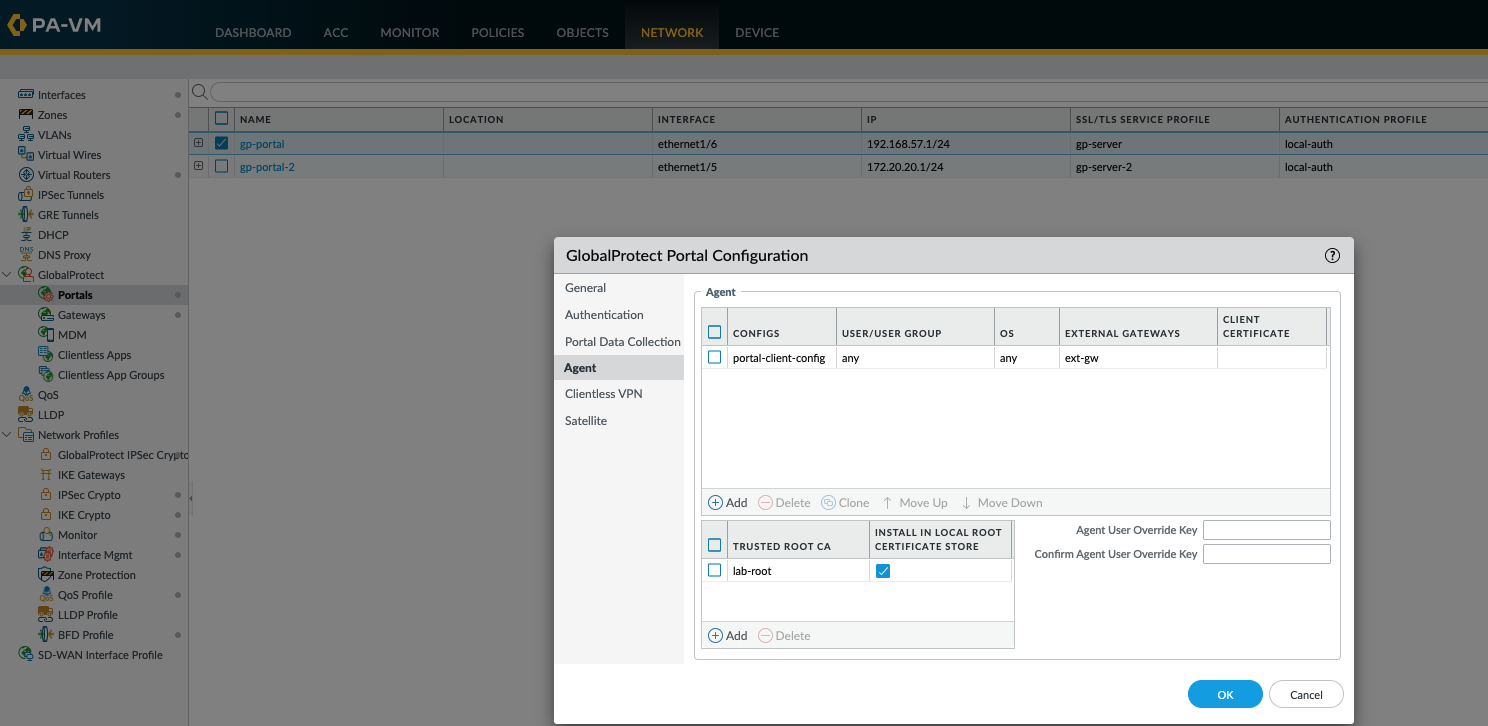Click OK to save the portal configuration

[x=1225, y=694]
